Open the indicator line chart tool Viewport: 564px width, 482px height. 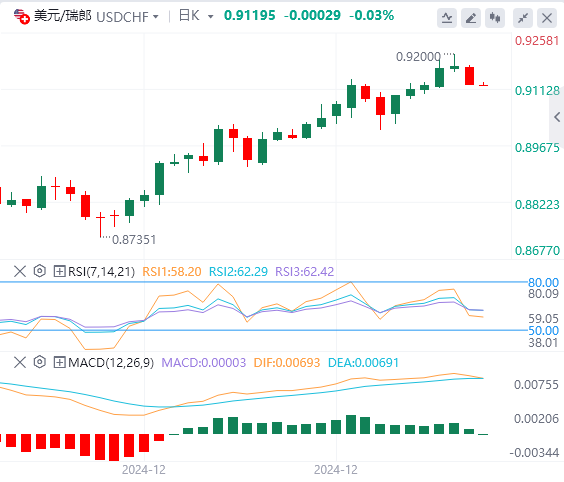[447, 18]
